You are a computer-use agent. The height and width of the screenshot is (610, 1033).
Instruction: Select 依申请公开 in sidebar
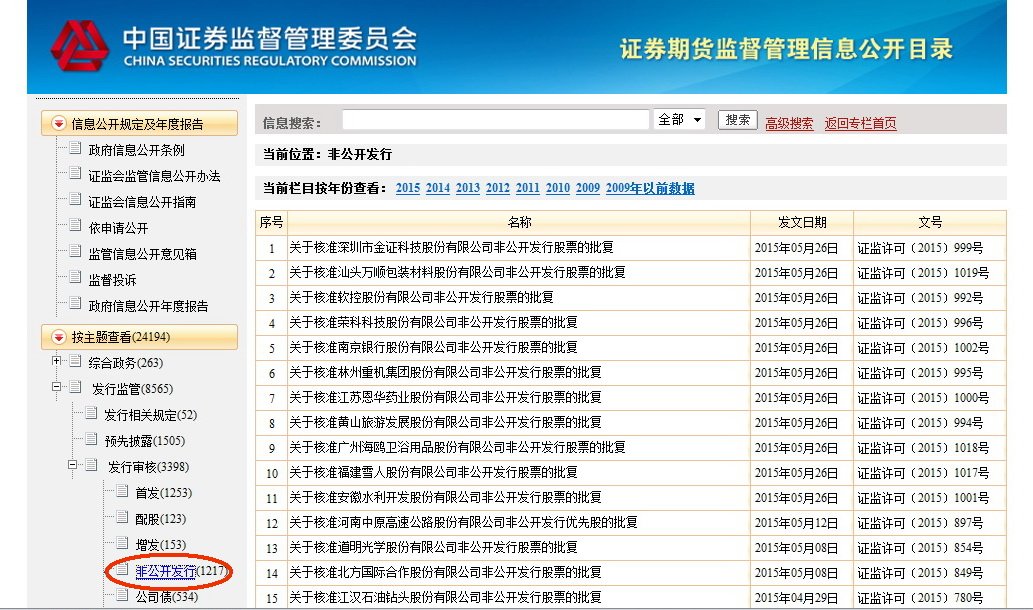pos(118,228)
